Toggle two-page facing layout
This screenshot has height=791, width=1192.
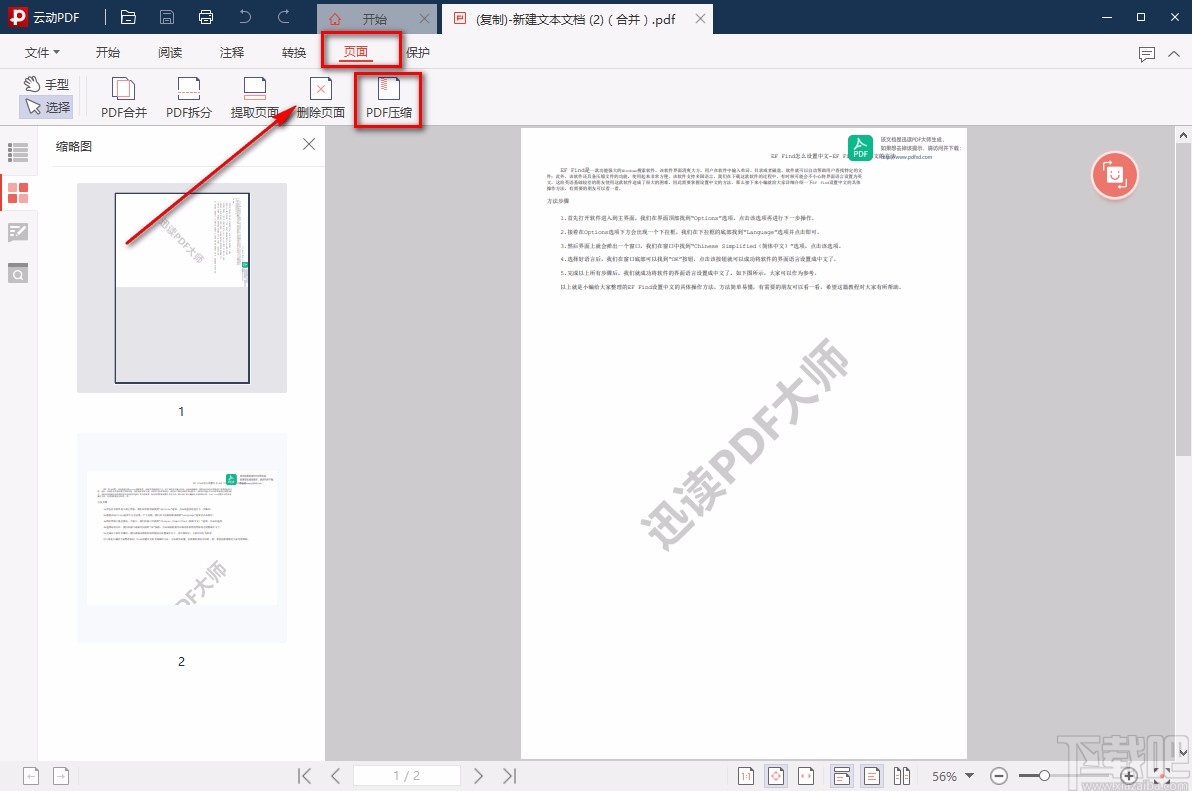coord(902,776)
